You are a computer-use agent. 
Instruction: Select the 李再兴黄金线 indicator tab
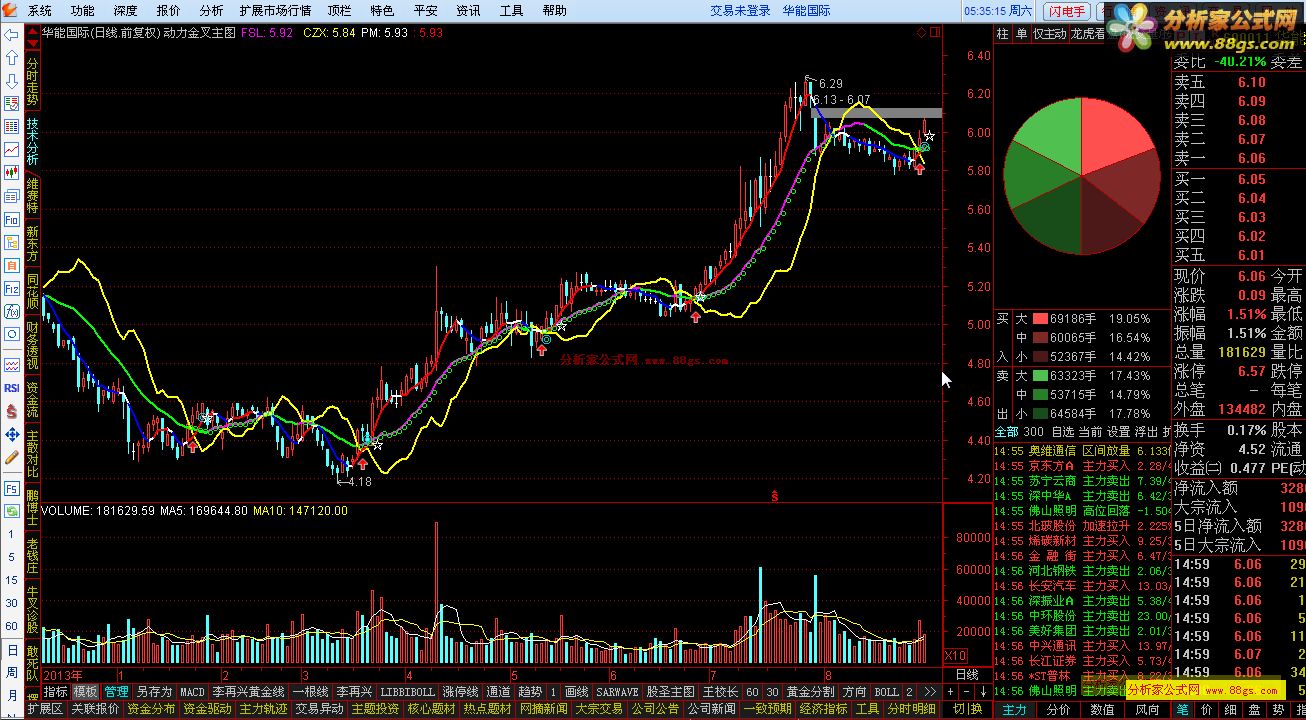click(x=249, y=692)
